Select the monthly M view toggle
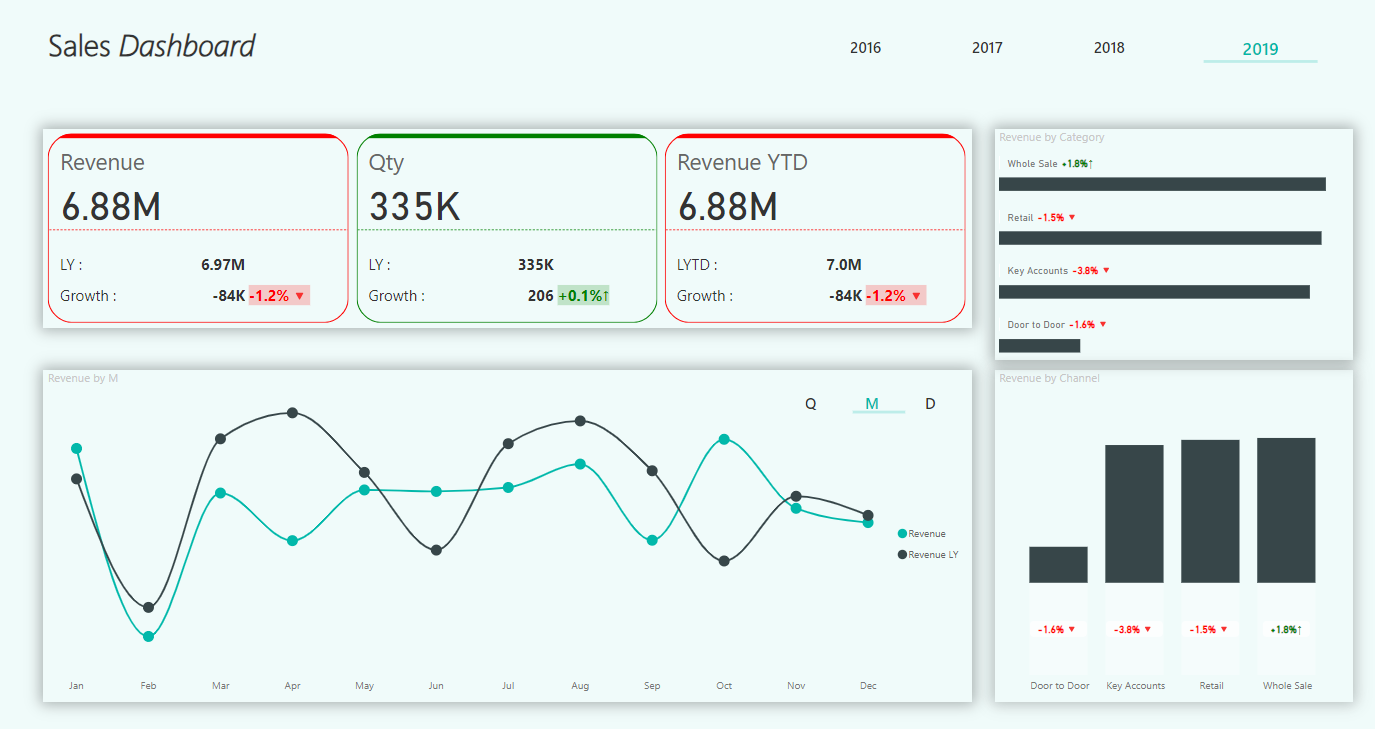Screen dimensions: 1375x729 872,404
